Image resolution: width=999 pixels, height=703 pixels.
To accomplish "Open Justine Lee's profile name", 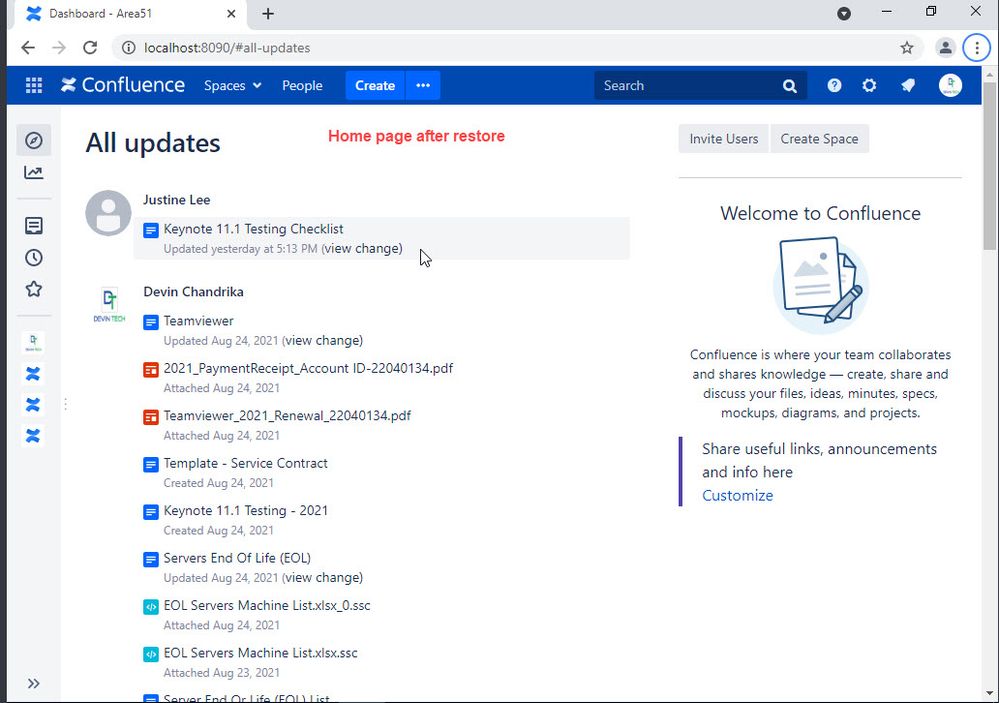I will (x=176, y=199).
